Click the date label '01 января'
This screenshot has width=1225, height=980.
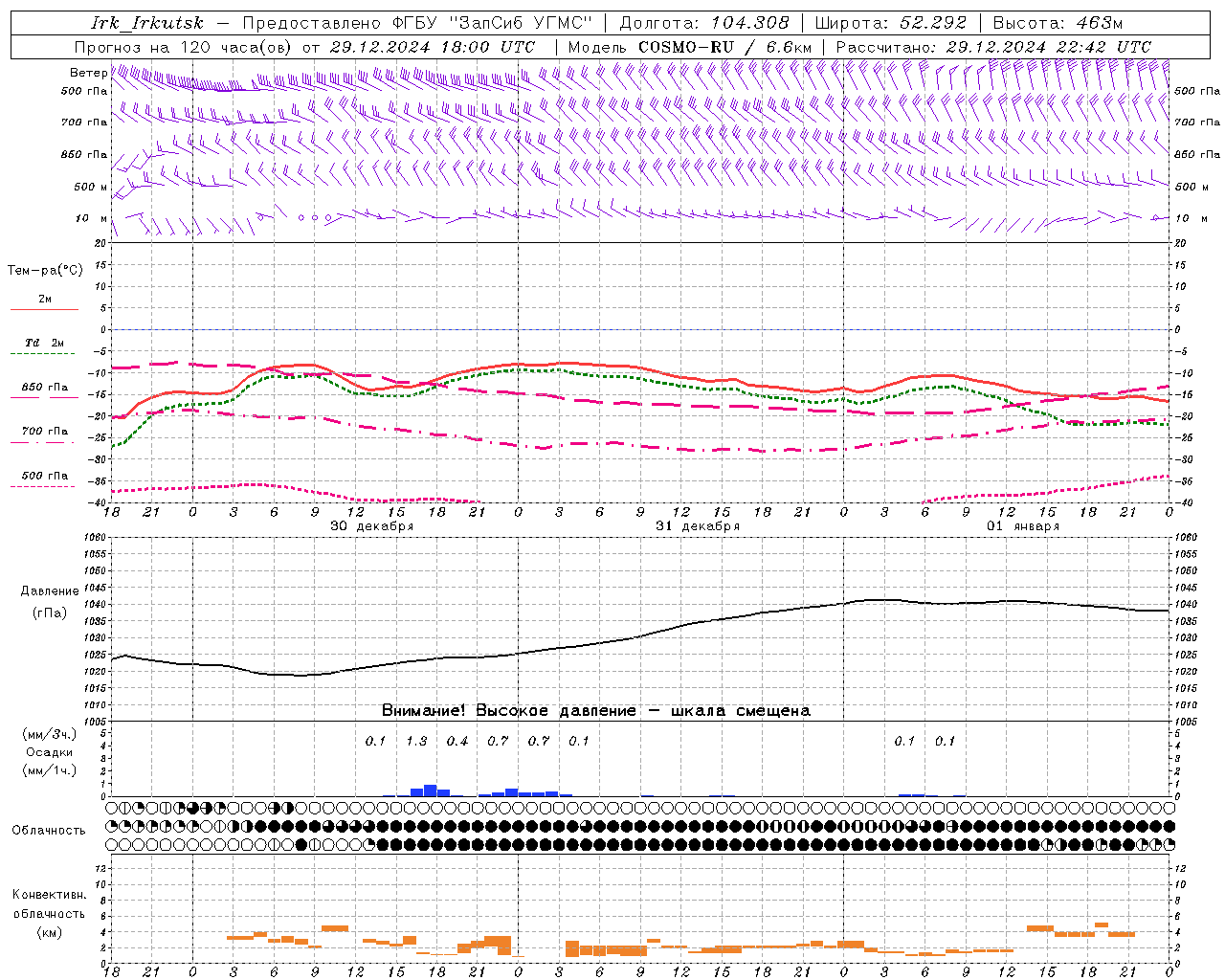click(1023, 526)
